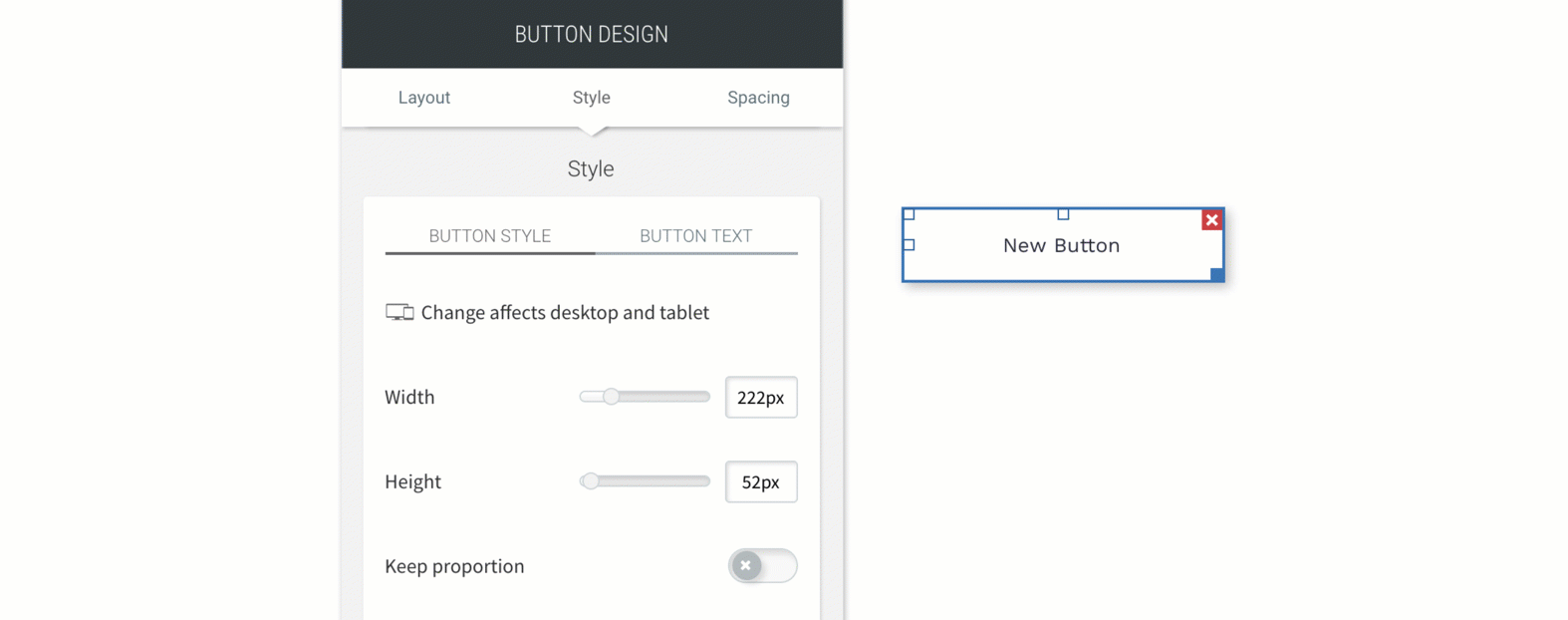Viewport: 1568px width, 620px height.
Task: Open the Spacing tab
Action: pyautogui.click(x=758, y=98)
